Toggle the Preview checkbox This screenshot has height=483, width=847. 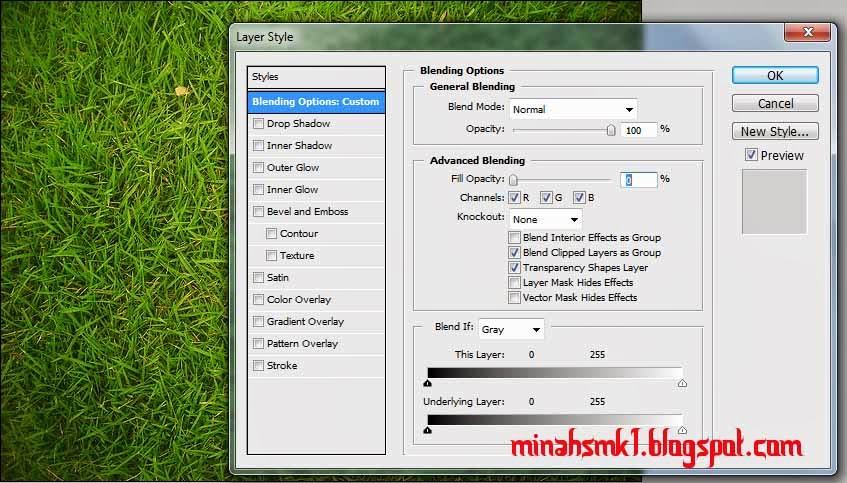click(751, 155)
